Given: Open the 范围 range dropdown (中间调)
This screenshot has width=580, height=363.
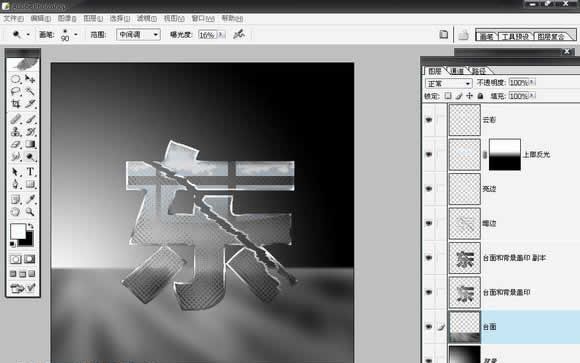Looking at the screenshot, I should click(x=138, y=35).
